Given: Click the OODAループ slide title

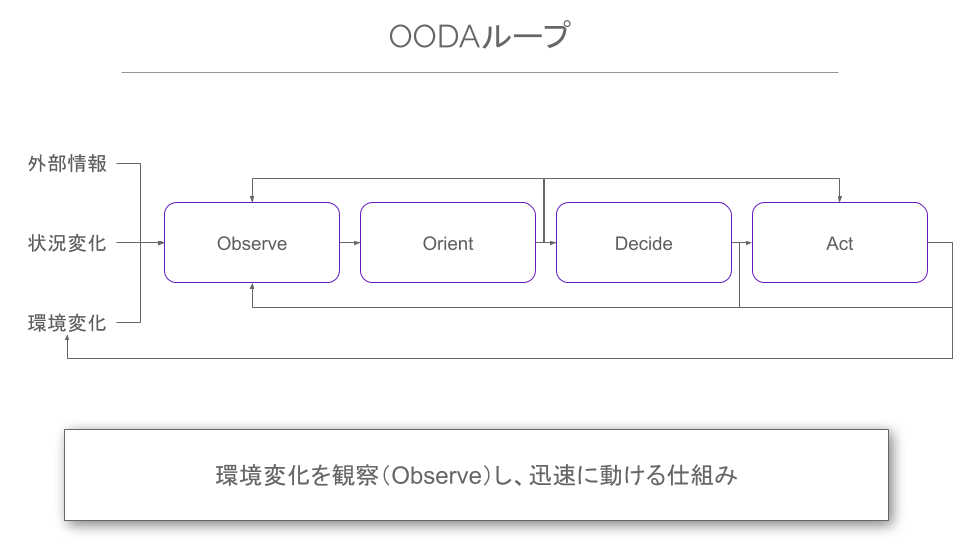Looking at the screenshot, I should click(x=479, y=36).
